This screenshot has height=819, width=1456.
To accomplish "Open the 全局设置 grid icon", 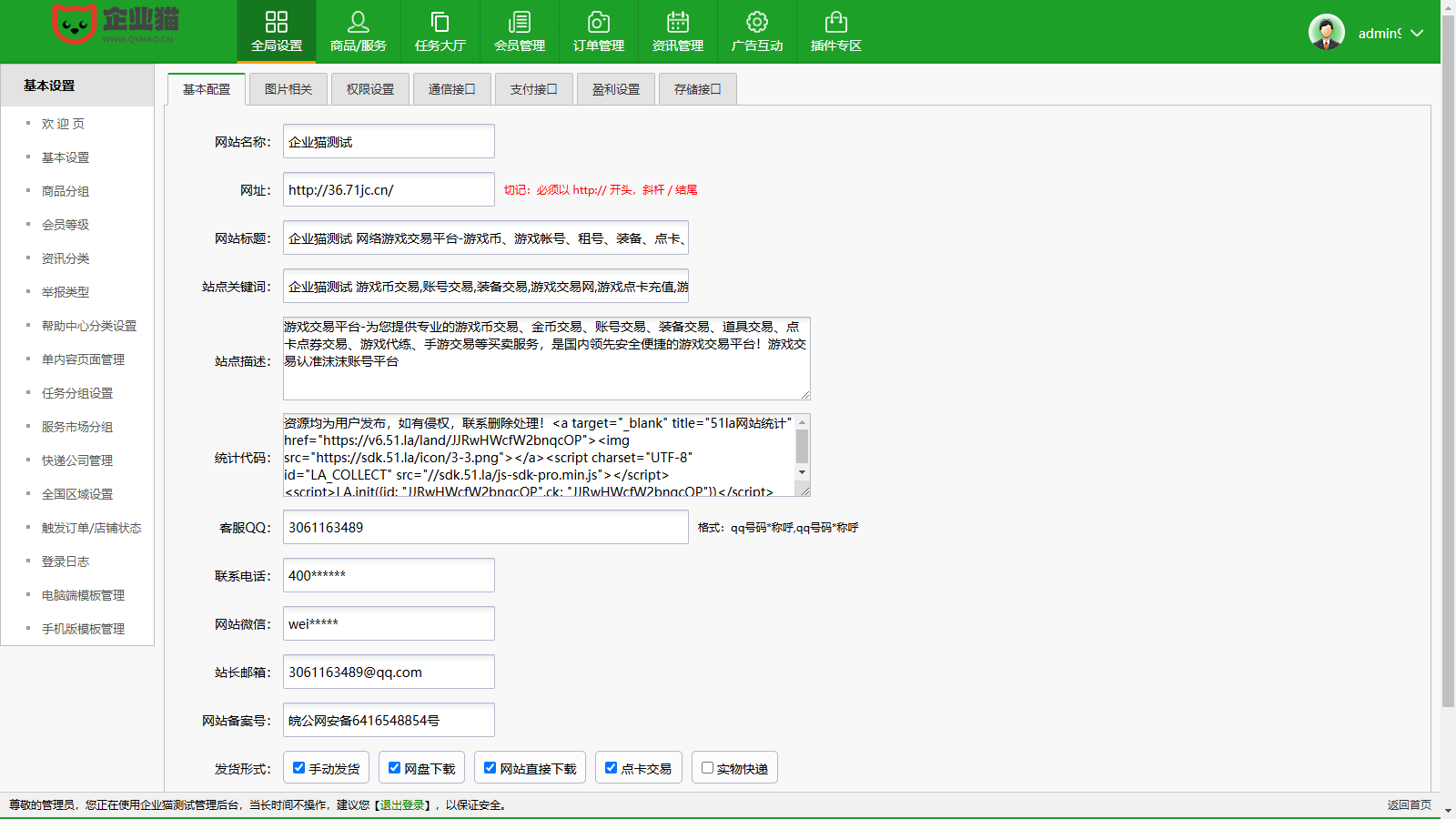I will click(277, 22).
